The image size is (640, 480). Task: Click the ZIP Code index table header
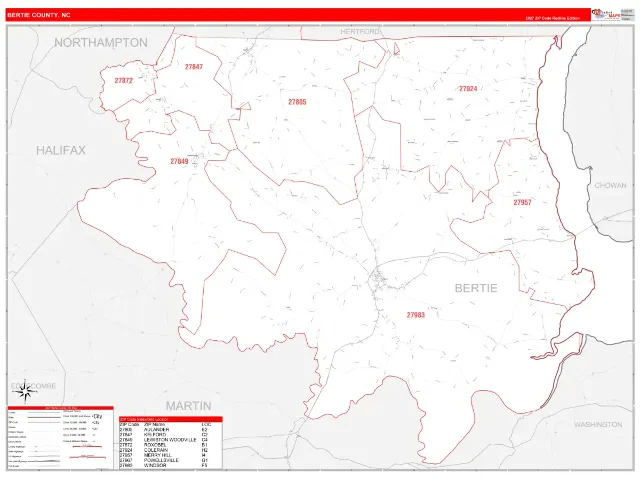coord(171,419)
